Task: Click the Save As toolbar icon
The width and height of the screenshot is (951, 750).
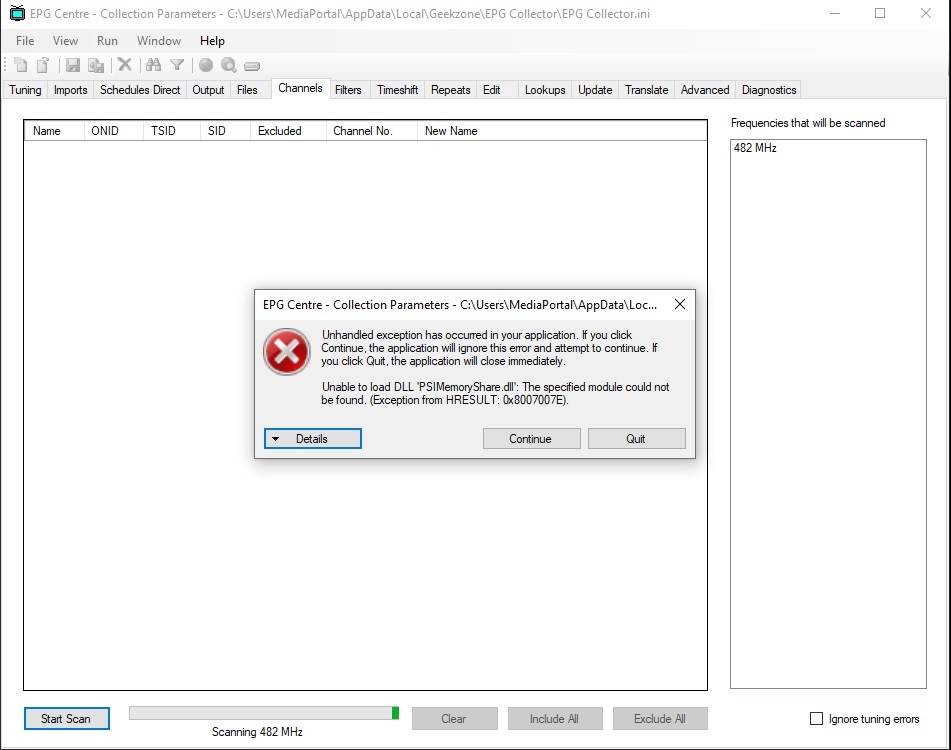Action: click(x=96, y=65)
